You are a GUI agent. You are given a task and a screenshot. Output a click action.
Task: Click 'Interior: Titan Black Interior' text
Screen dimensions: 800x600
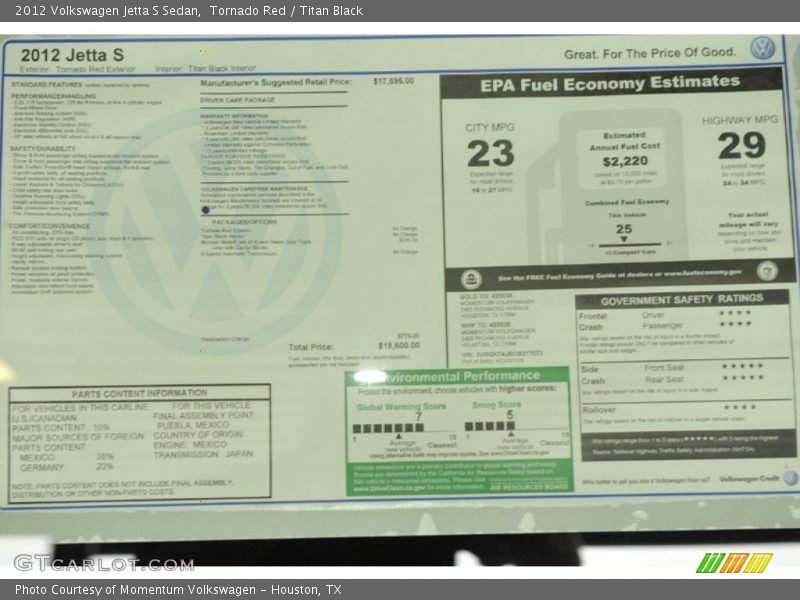(206, 68)
